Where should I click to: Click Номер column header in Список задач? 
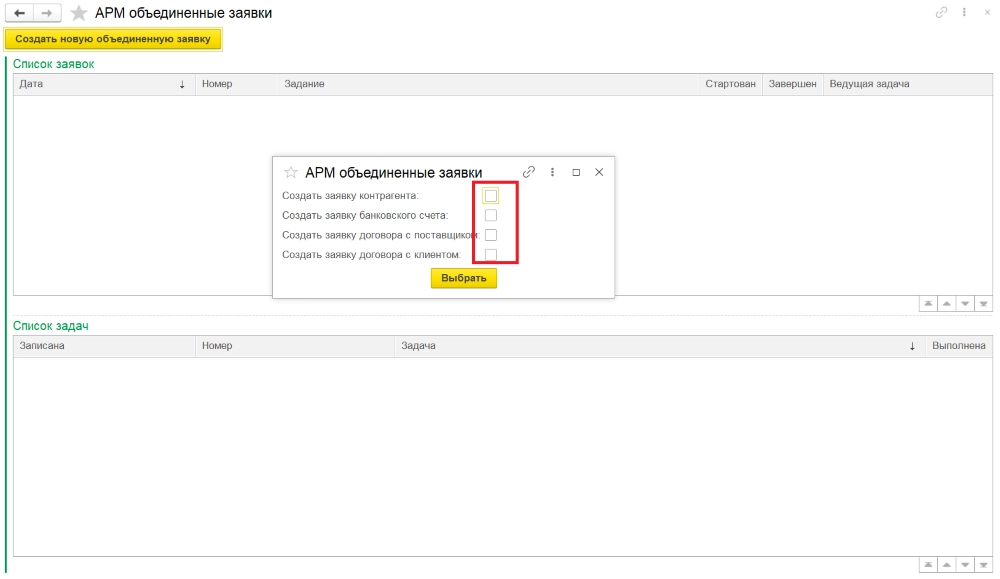click(295, 346)
